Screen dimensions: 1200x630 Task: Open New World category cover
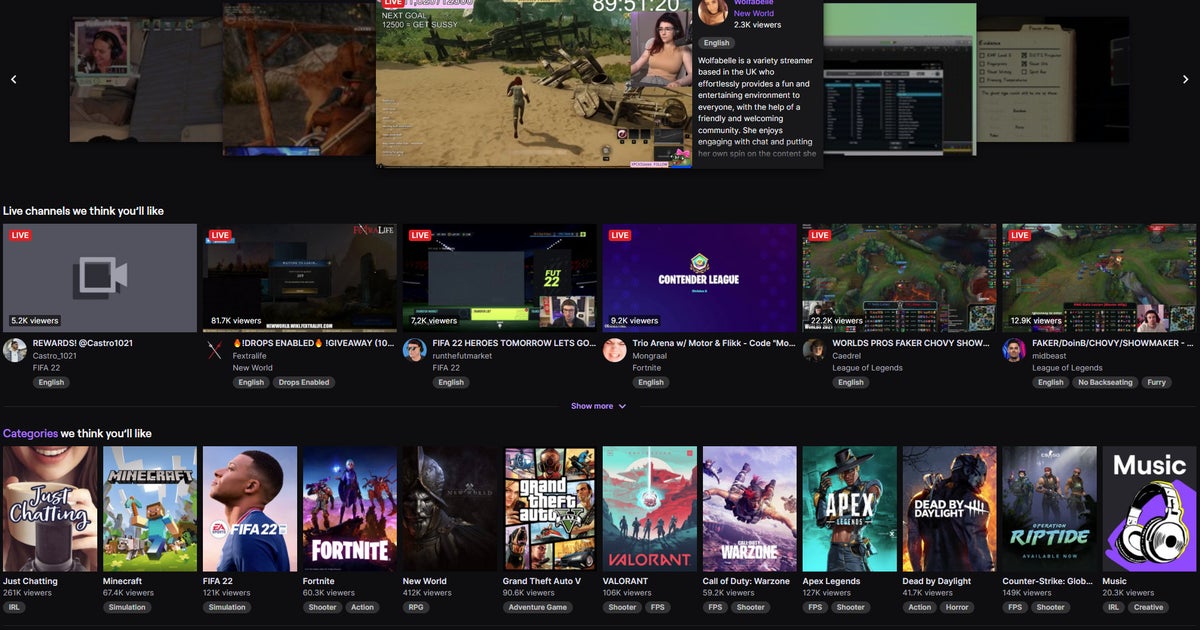450,509
